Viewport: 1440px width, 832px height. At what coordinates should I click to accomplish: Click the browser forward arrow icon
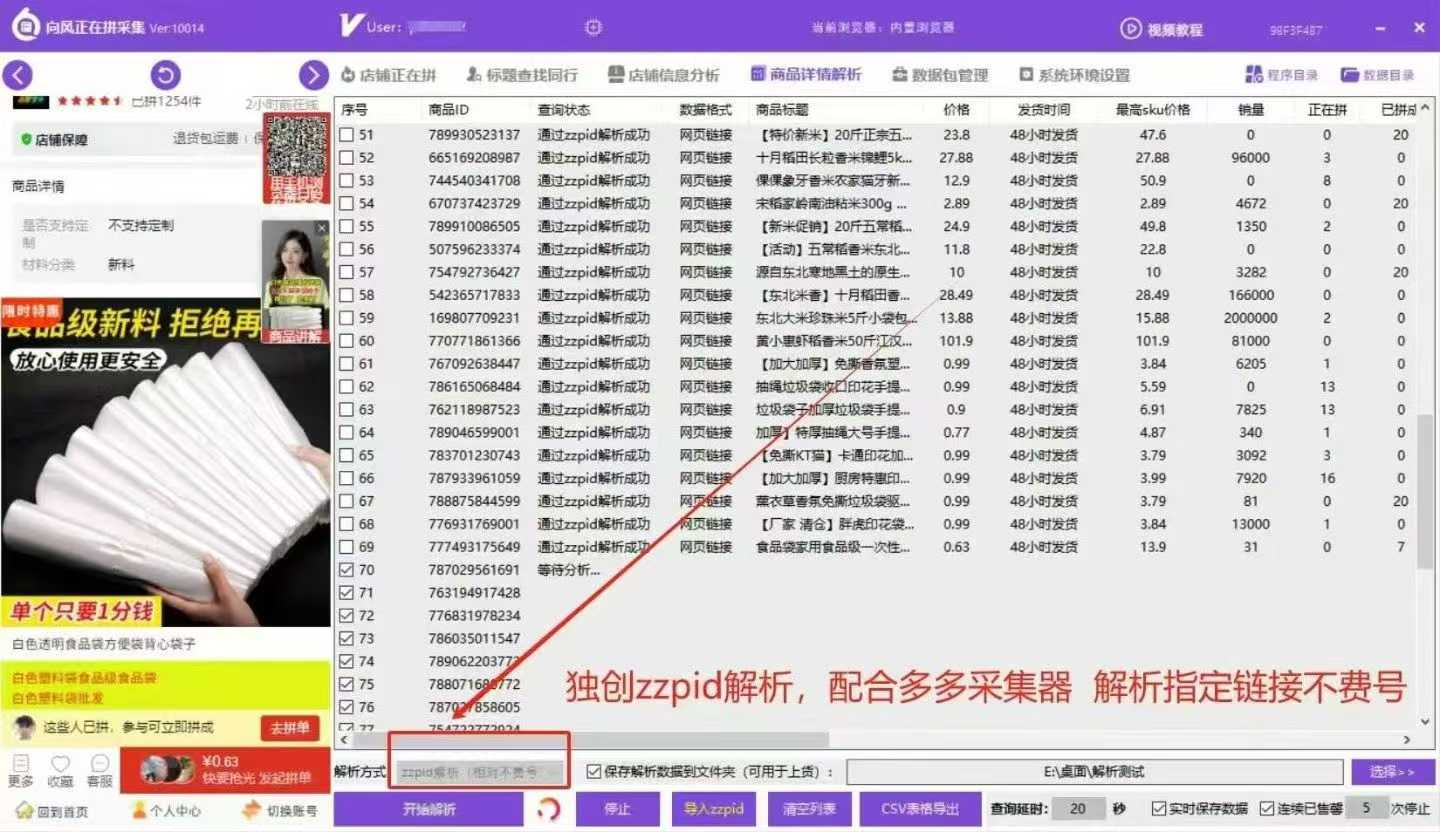pos(313,75)
